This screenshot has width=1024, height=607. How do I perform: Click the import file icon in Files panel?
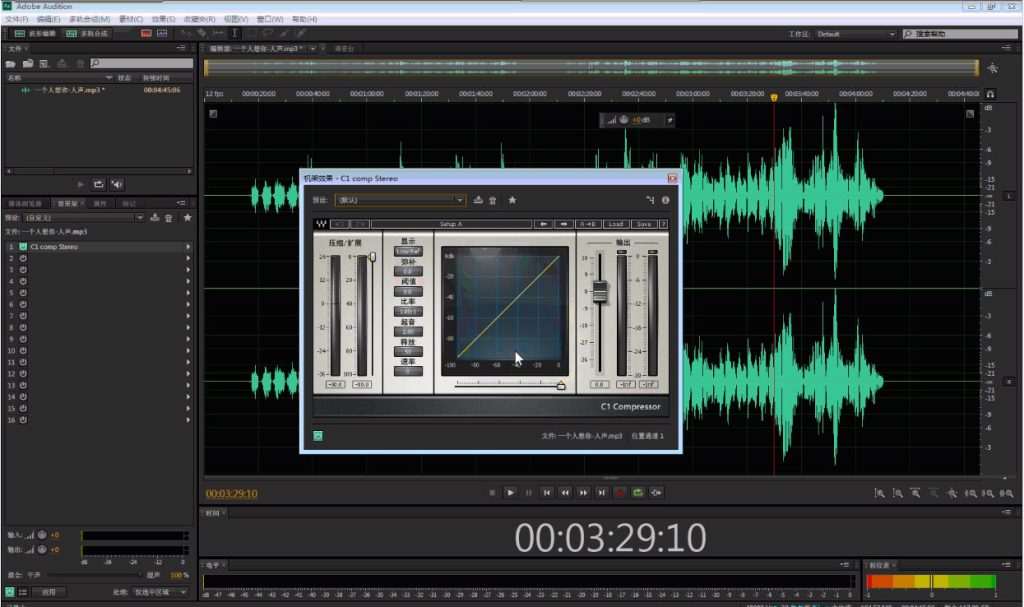(x=28, y=63)
